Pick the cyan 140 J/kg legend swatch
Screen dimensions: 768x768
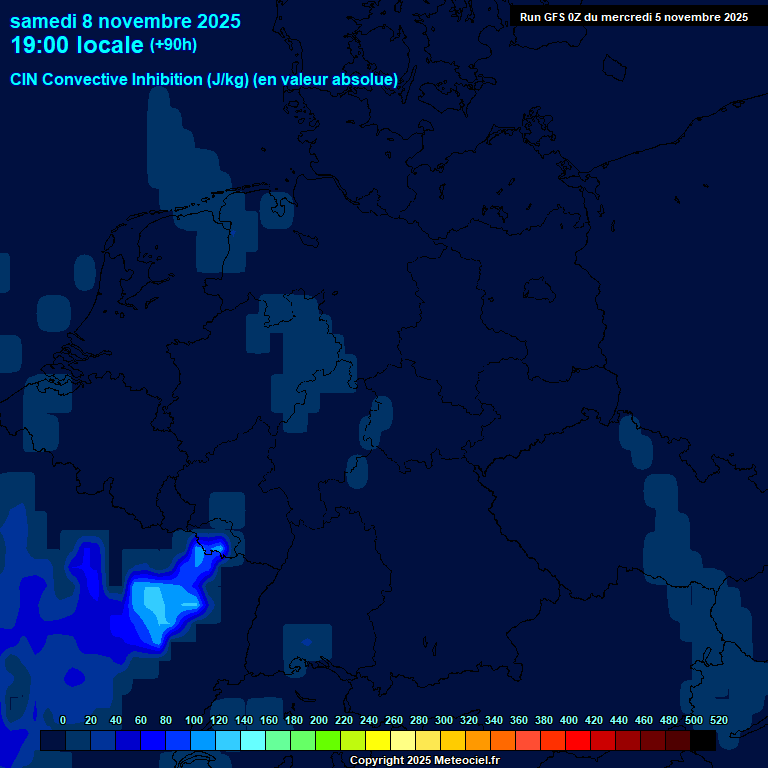(x=253, y=741)
